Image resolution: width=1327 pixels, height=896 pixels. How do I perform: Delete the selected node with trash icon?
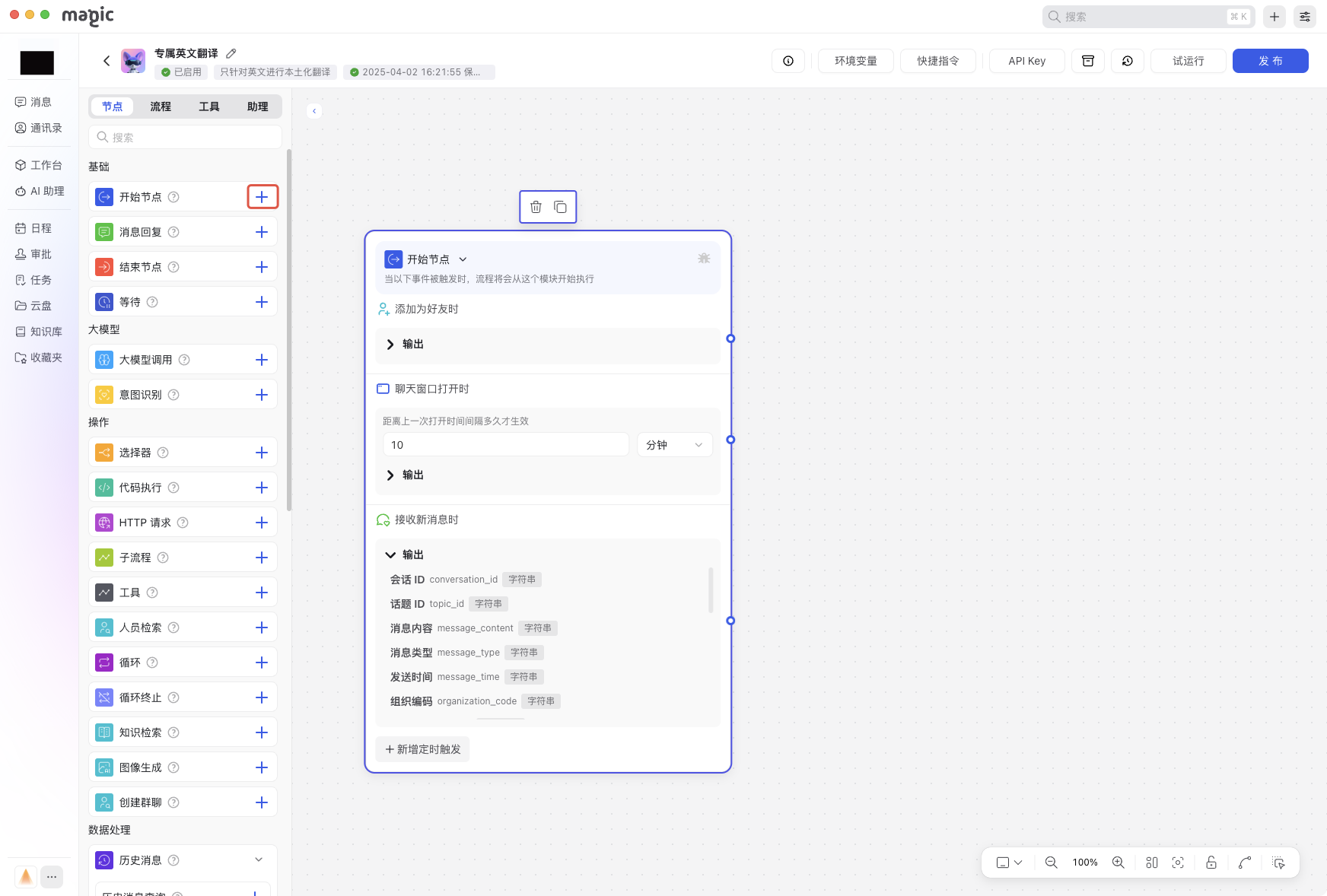pos(536,207)
